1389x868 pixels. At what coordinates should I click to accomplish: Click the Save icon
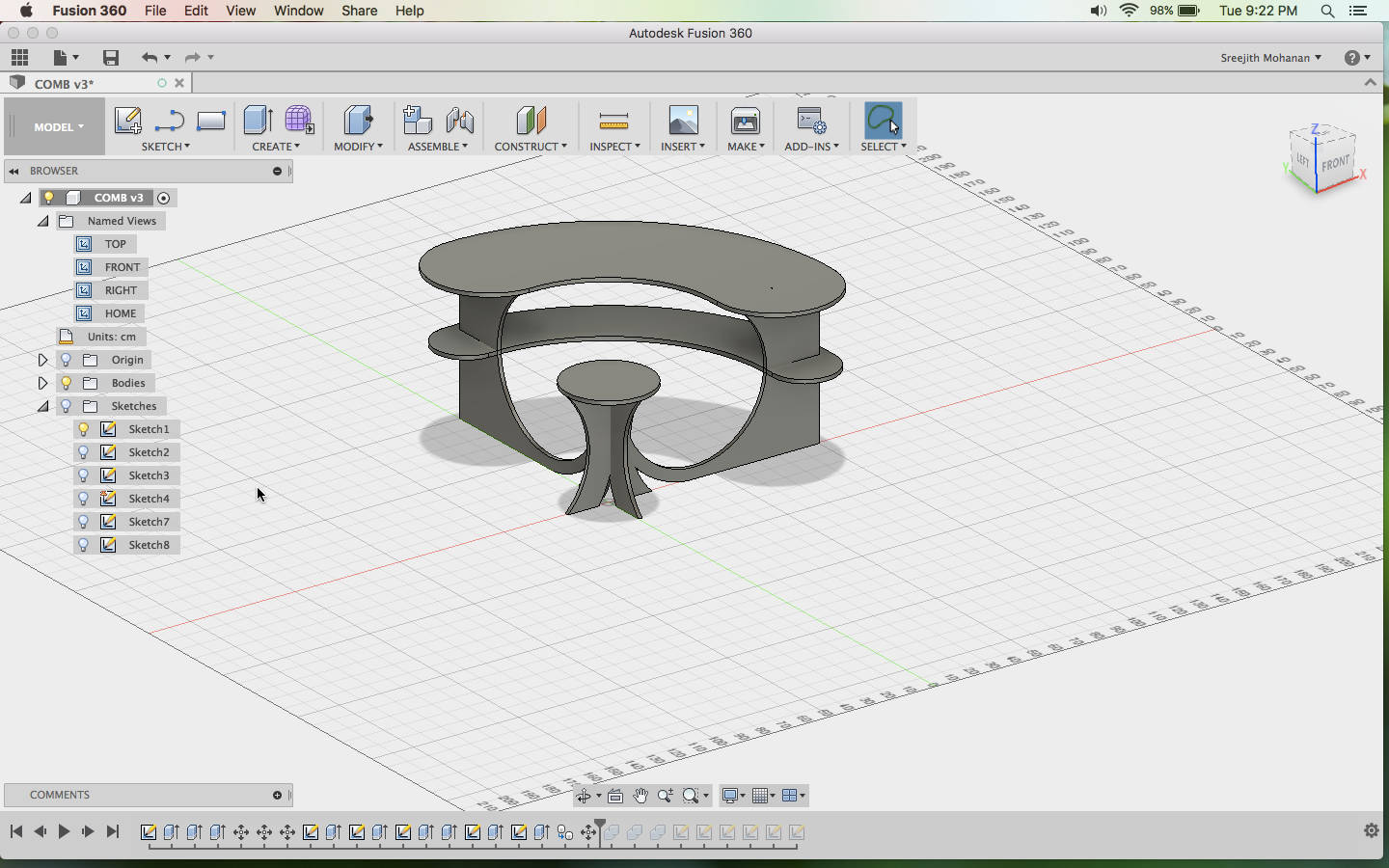[111, 58]
